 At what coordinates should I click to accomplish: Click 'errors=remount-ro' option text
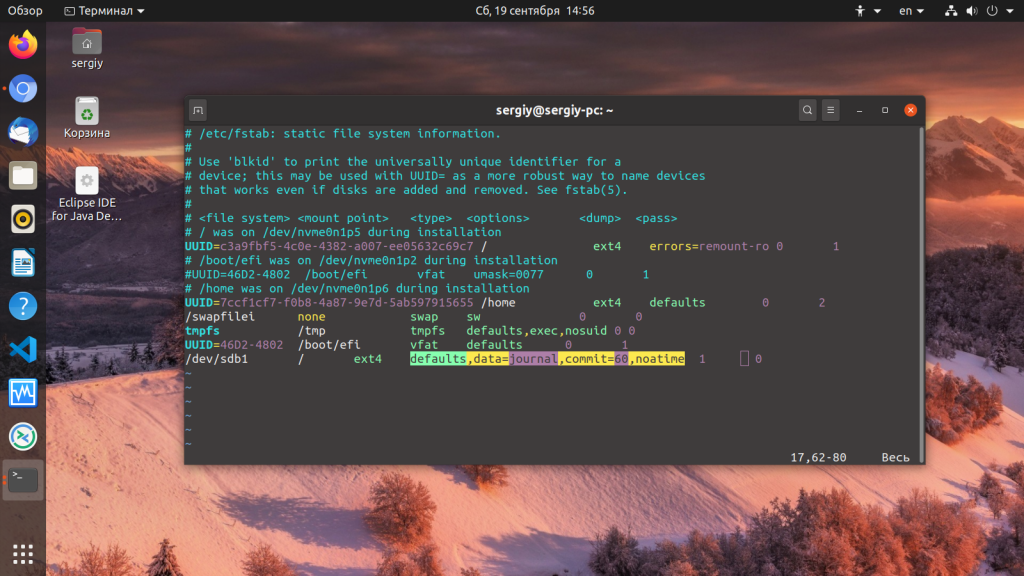pos(709,246)
